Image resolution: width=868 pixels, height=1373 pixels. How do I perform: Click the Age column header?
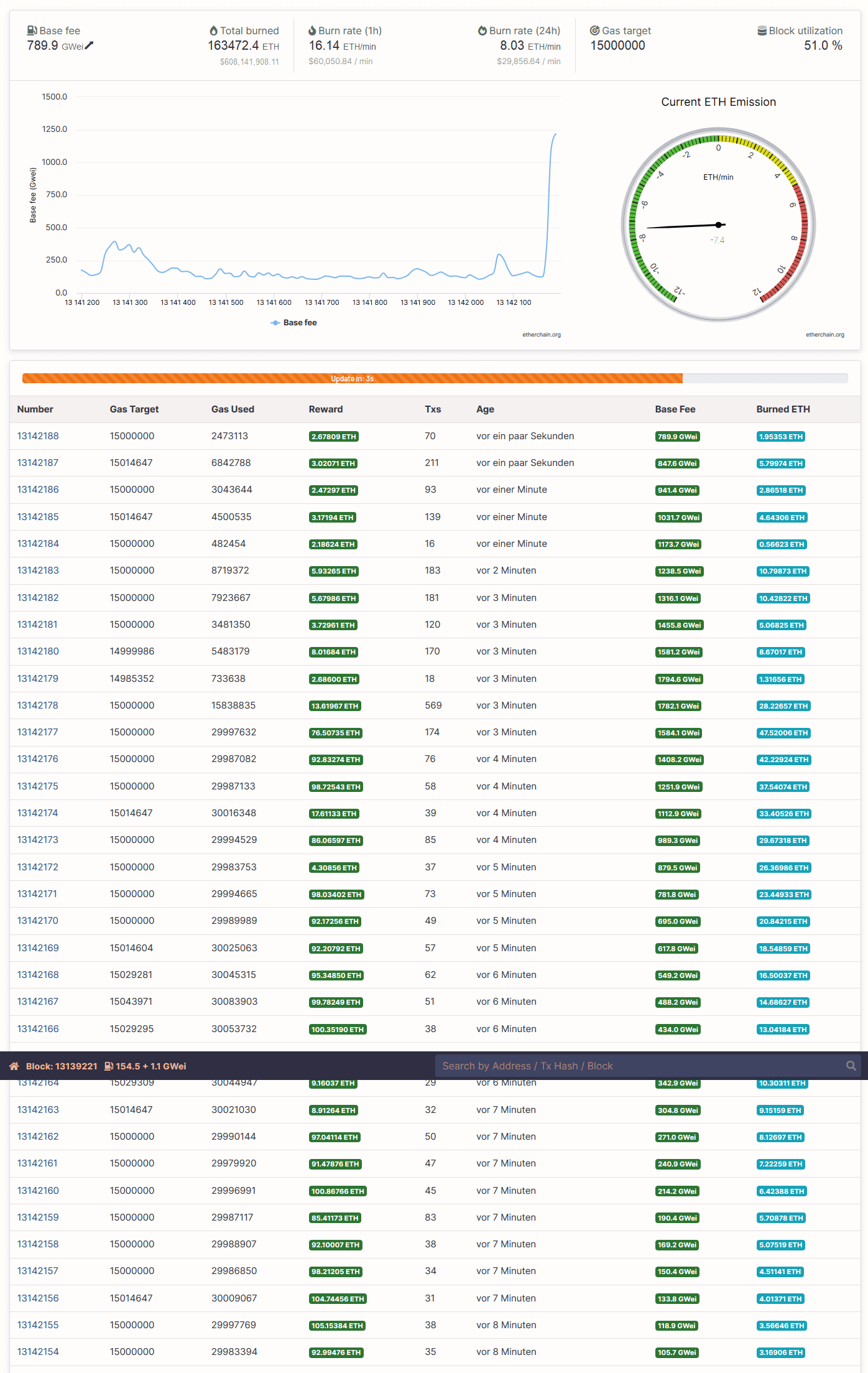coord(485,409)
